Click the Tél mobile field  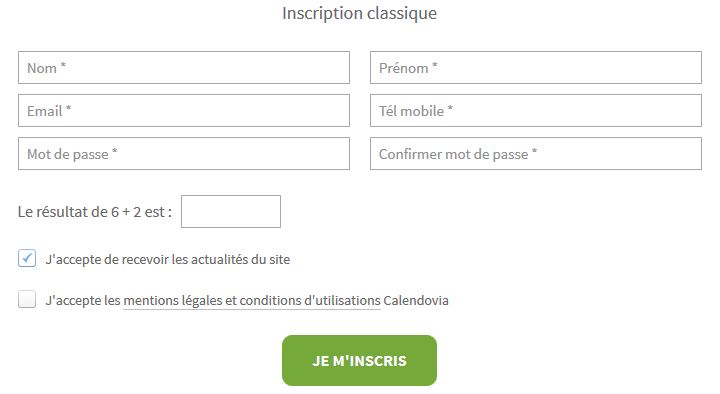[536, 111]
